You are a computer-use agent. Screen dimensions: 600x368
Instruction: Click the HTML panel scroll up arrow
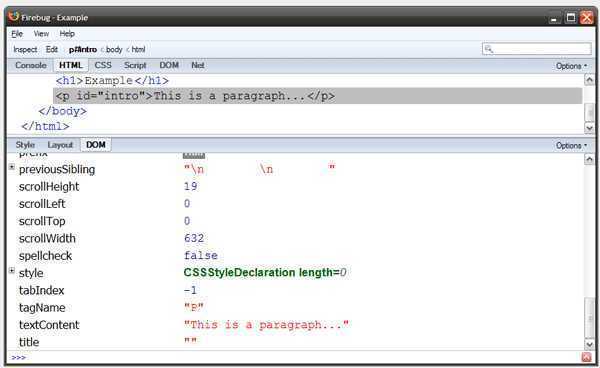589,80
